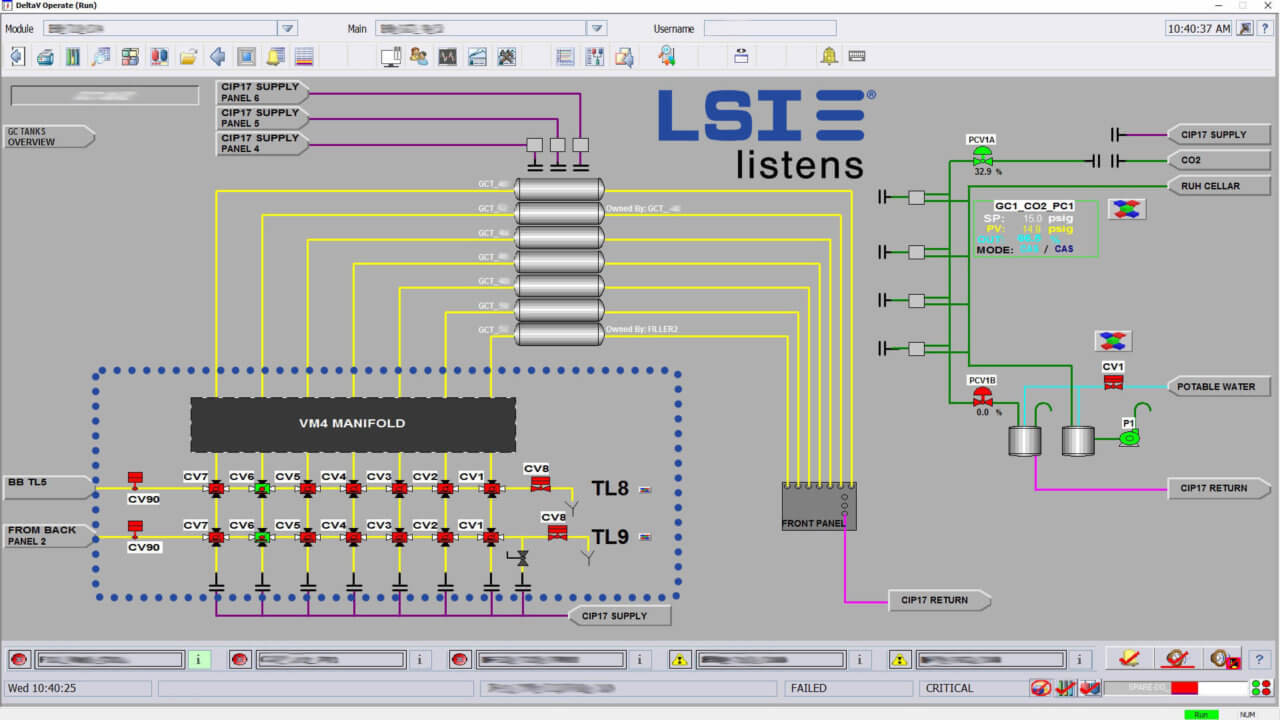Open the green books icon in toolbar

(x=73, y=57)
